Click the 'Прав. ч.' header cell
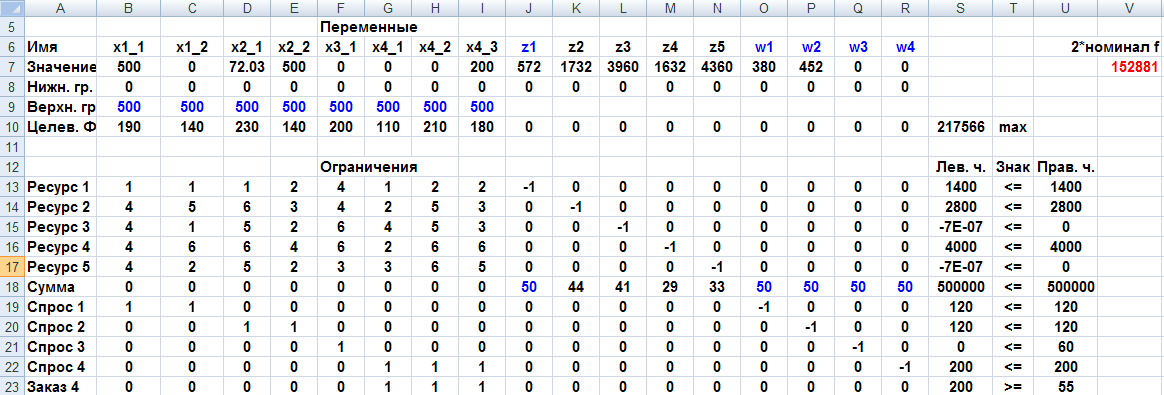 [x=1065, y=167]
